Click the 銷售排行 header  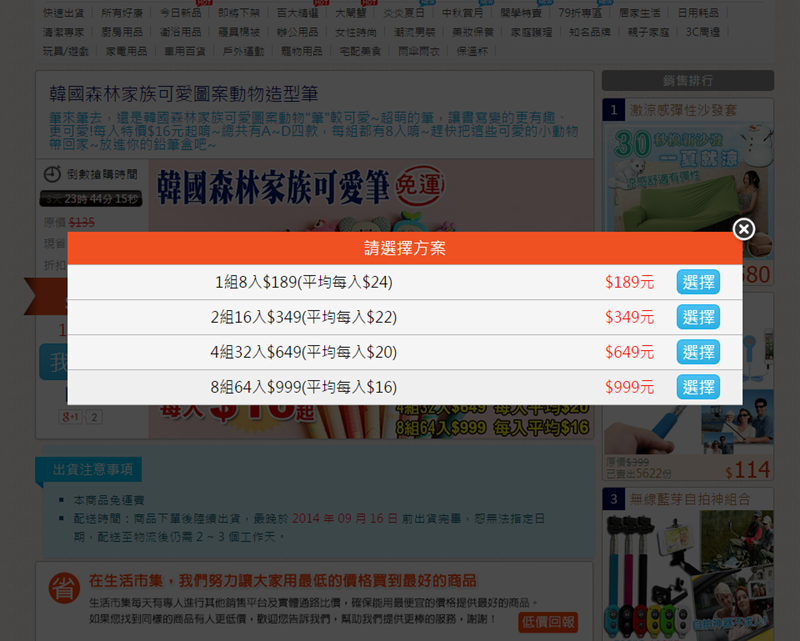pos(688,81)
